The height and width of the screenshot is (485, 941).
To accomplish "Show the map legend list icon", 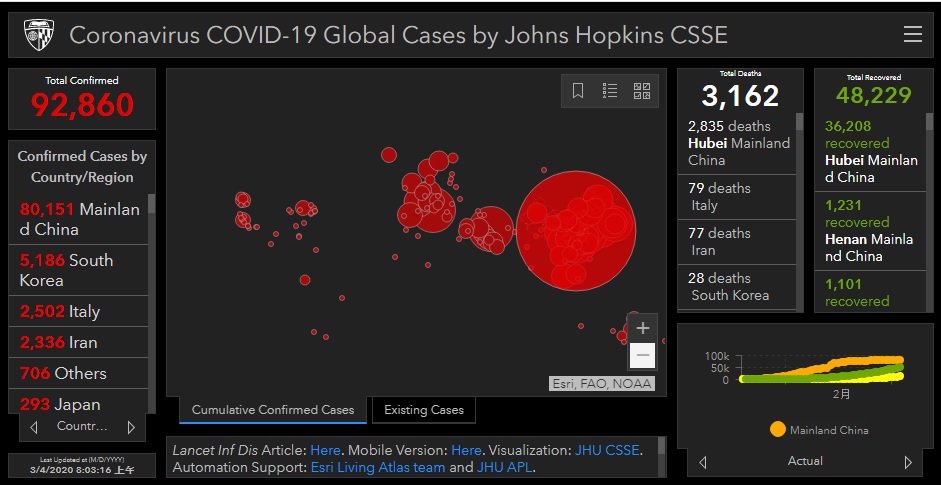I will coord(610,91).
